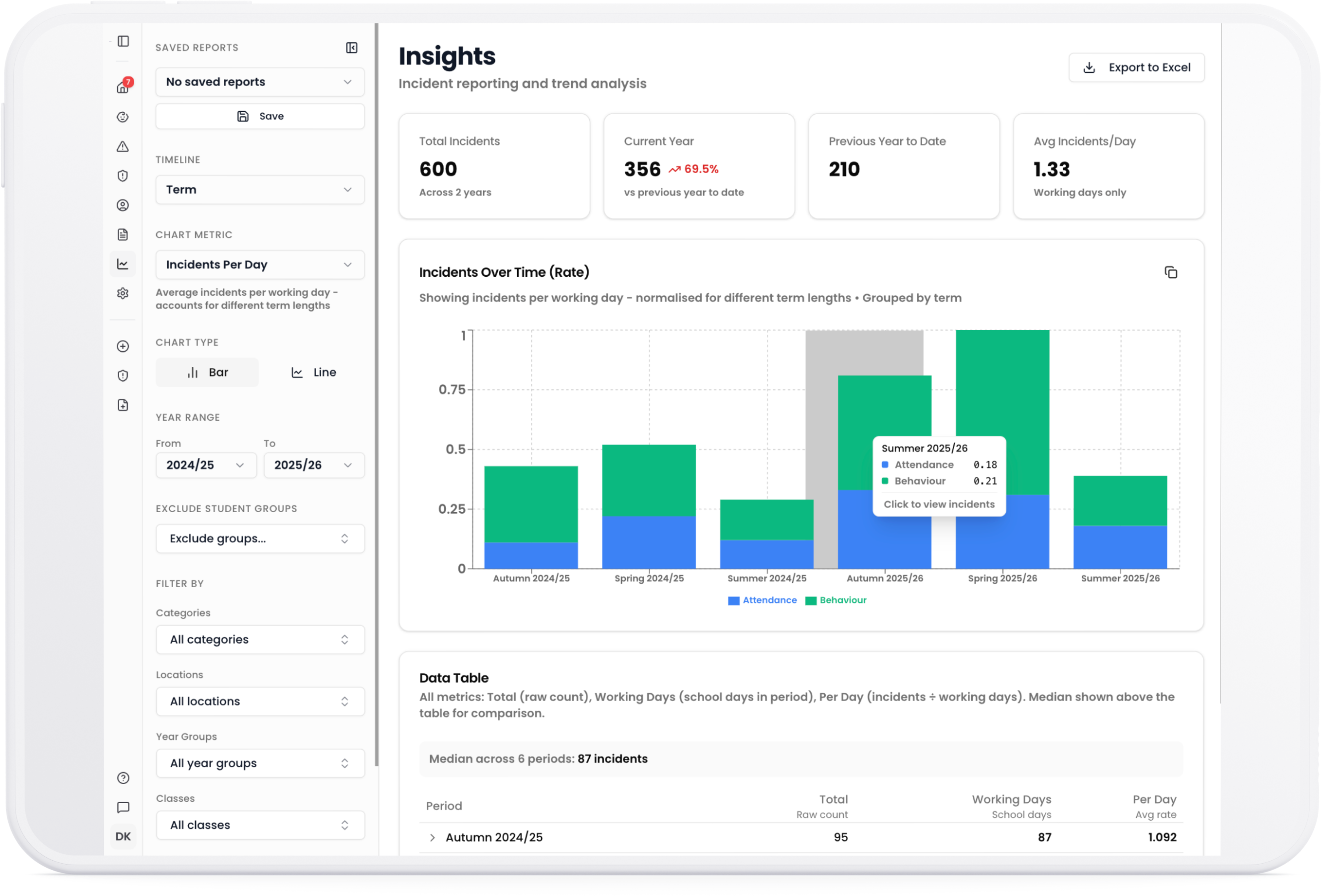Open the Exclude groups selector
The width and height of the screenshot is (1322, 896).
(260, 539)
